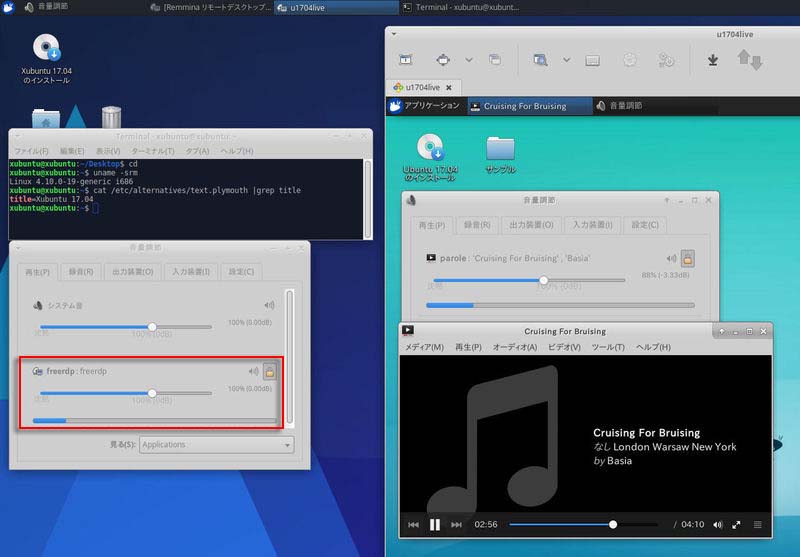
Task: Open Parole ツール(T) menu
Action: pyautogui.click(x=608, y=347)
